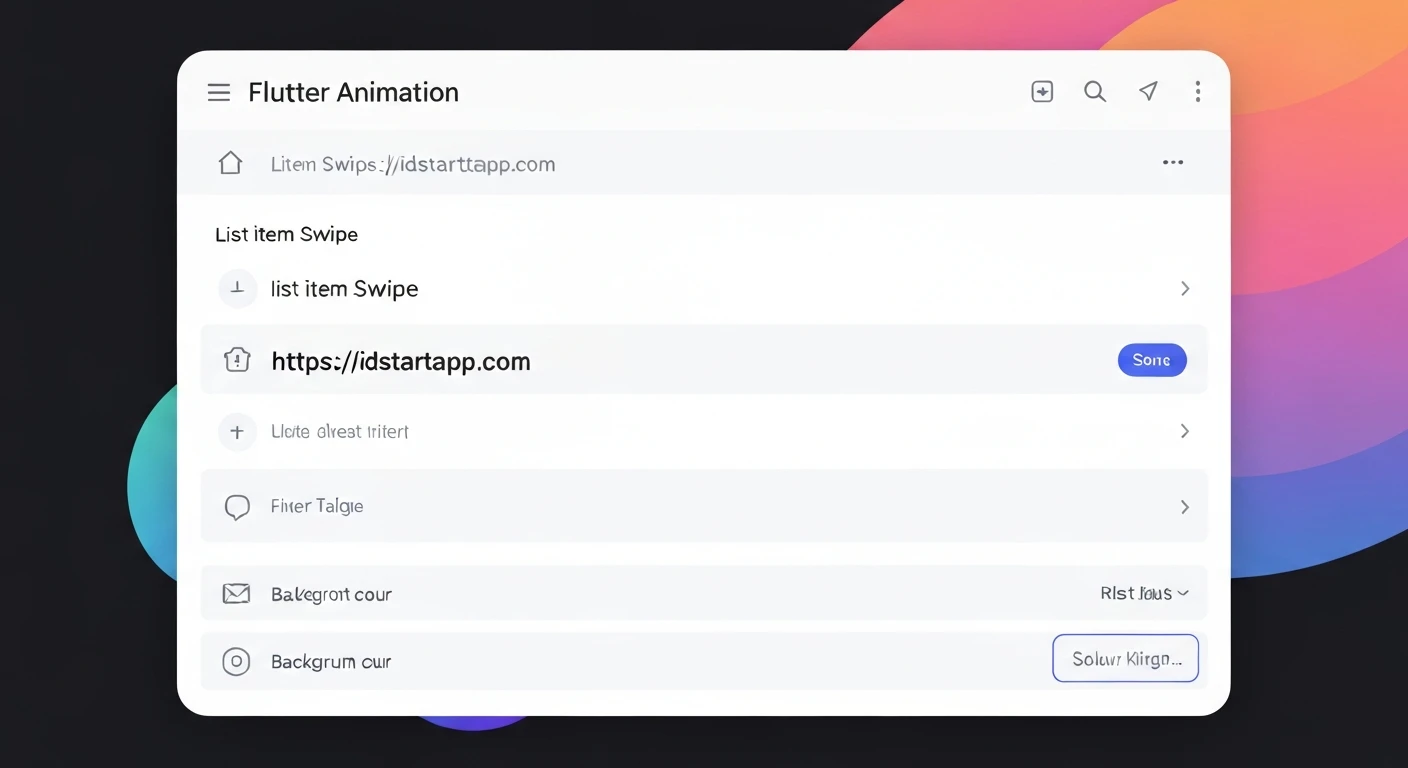This screenshot has height=768, width=1408.
Task: Open the vertical three-dot overflow menu
Action: coord(1197,92)
